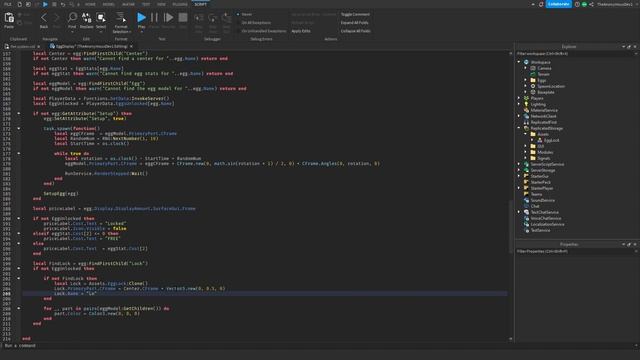Click the quick-access Play icon in title bar

click(x=45, y=4)
